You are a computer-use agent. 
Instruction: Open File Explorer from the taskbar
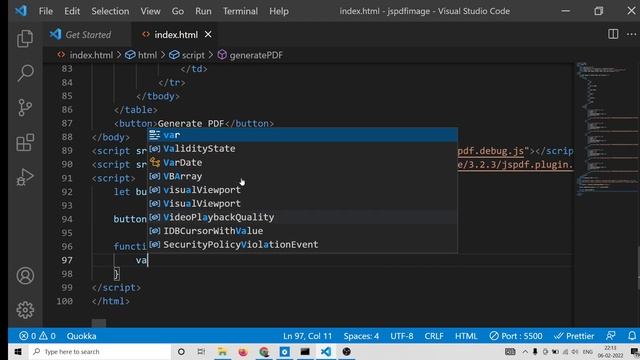tap(222, 351)
